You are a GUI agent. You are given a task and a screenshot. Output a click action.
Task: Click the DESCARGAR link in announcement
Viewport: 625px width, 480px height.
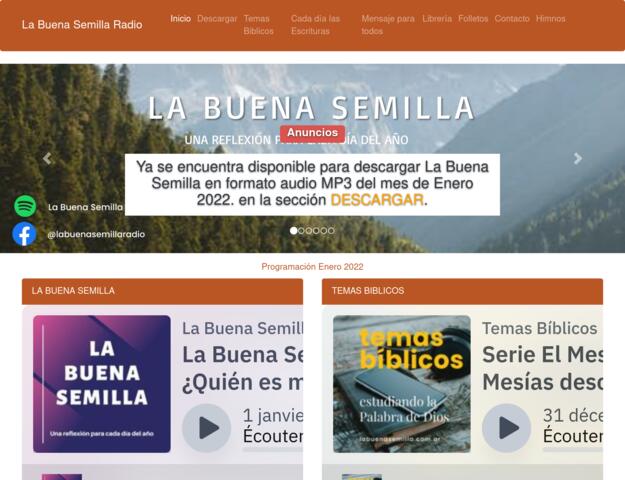pyautogui.click(x=377, y=200)
